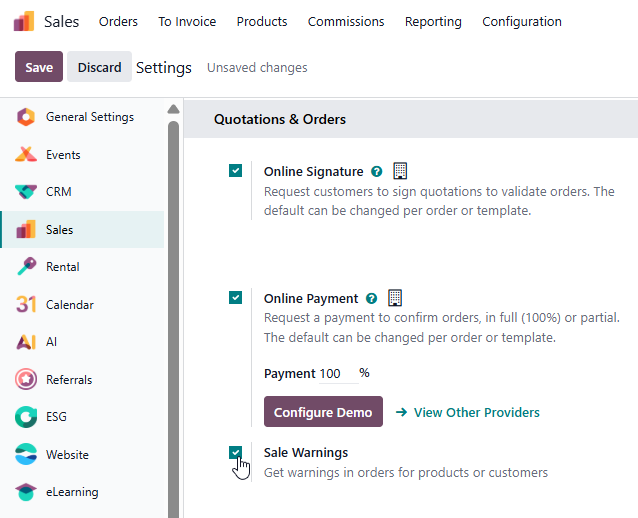Open the To Invoice menu
This screenshot has width=638, height=518.
click(x=187, y=21)
